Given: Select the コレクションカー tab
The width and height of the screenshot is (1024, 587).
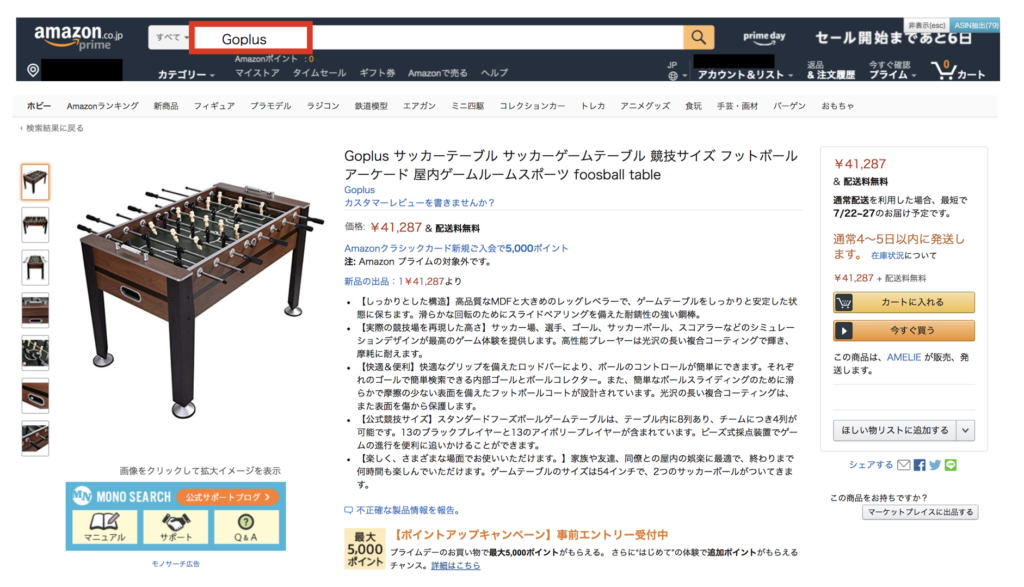Looking at the screenshot, I should (x=532, y=106).
